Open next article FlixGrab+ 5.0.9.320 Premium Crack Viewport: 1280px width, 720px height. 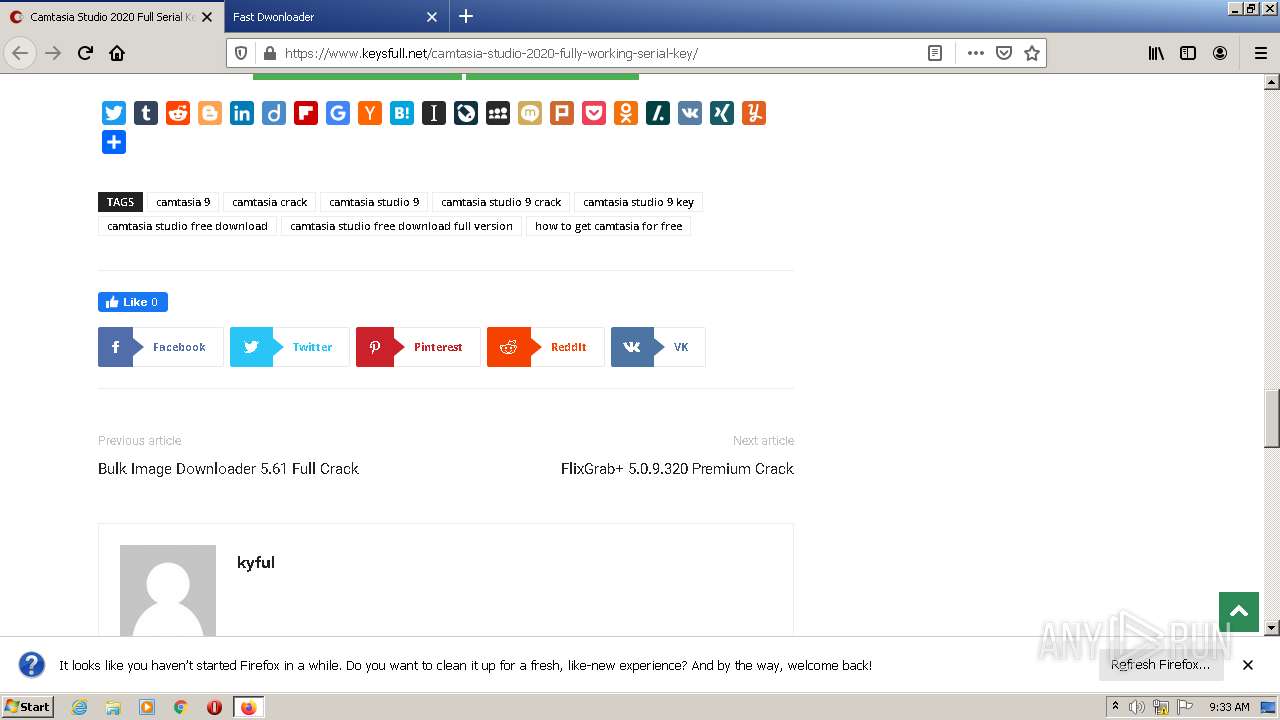(x=677, y=469)
